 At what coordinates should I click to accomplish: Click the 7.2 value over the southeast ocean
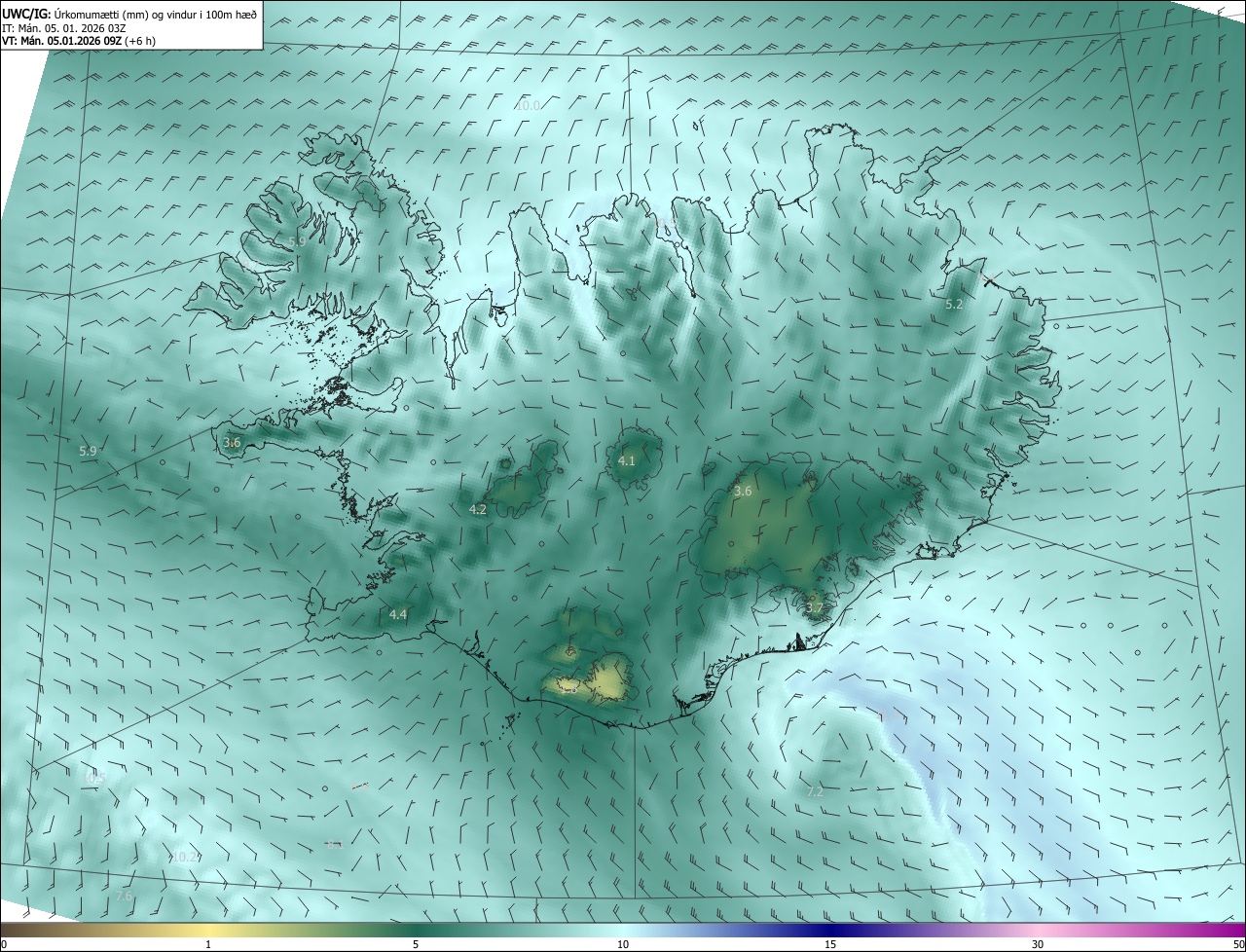815,792
